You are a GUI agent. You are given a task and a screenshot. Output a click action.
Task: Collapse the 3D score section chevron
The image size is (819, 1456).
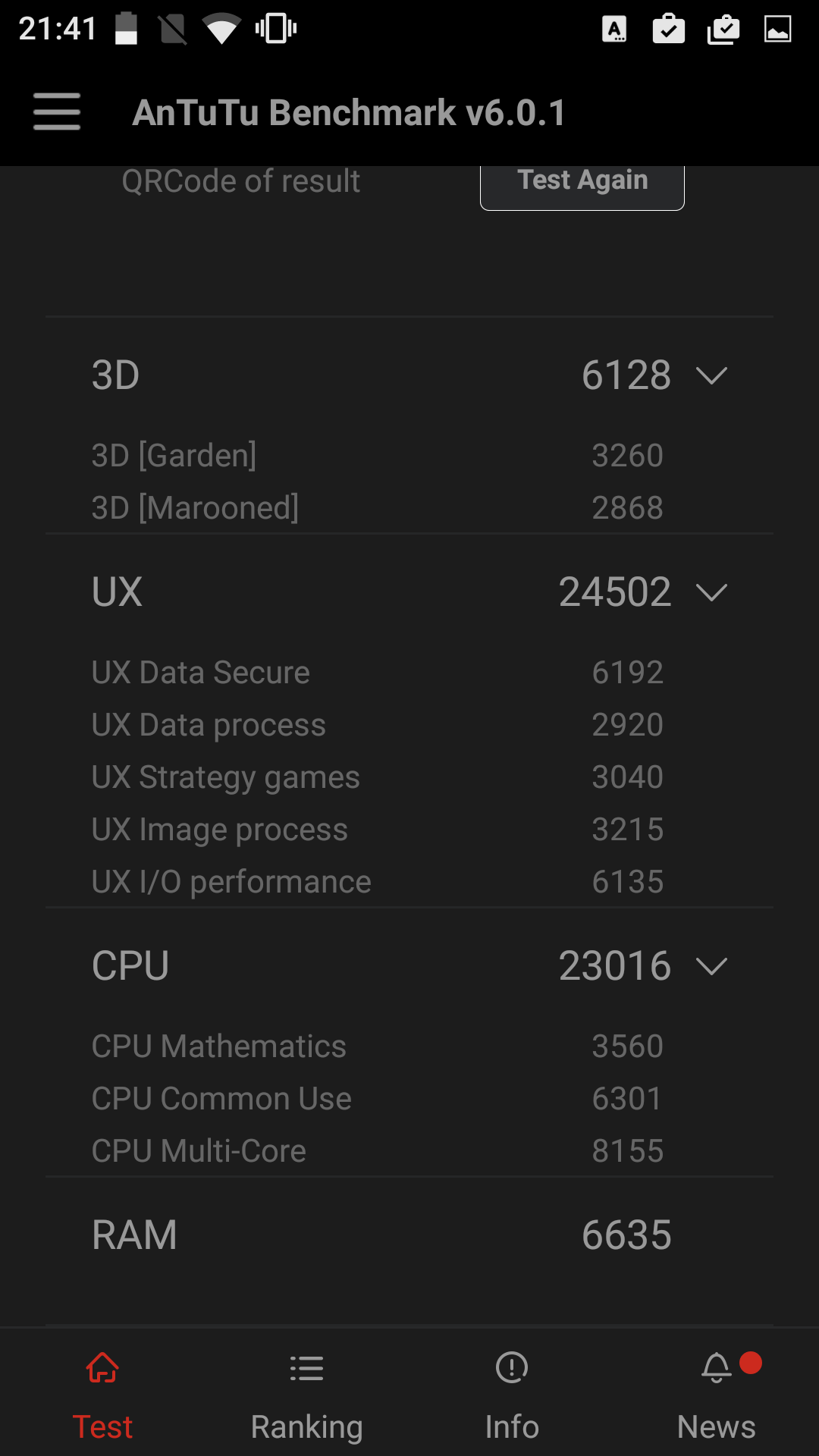click(711, 375)
